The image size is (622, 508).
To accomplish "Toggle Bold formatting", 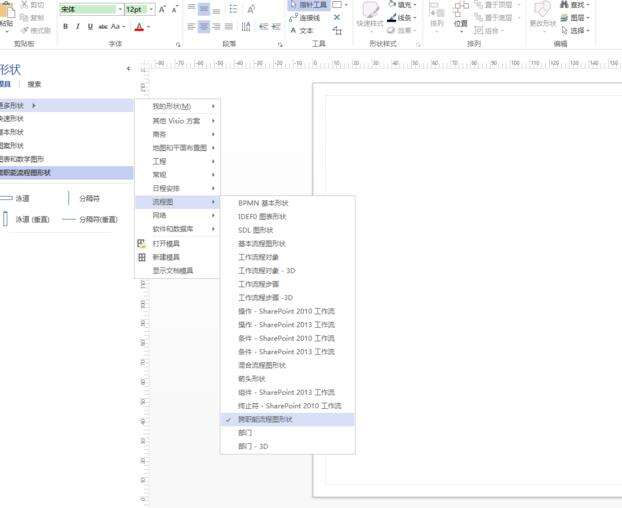I will (65, 27).
